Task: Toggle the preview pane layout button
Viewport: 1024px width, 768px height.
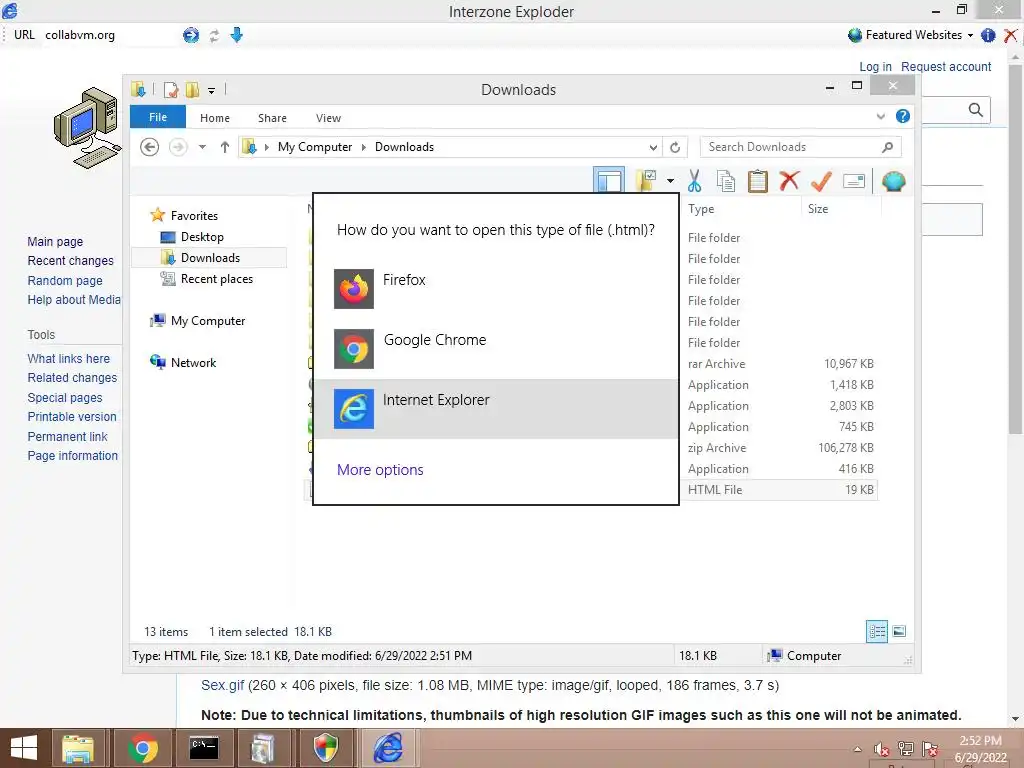Action: coord(609,180)
